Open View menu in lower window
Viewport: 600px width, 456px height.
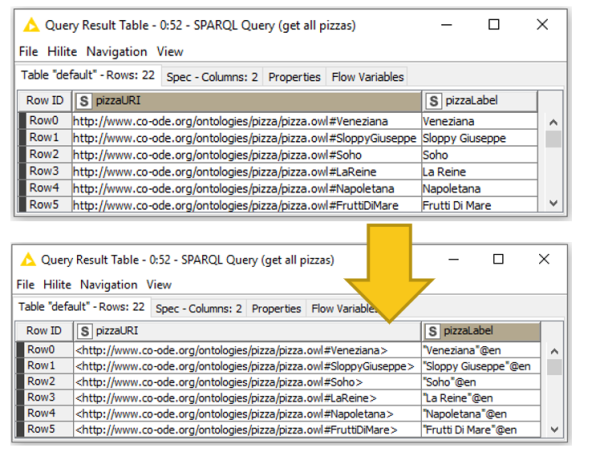pos(159,285)
